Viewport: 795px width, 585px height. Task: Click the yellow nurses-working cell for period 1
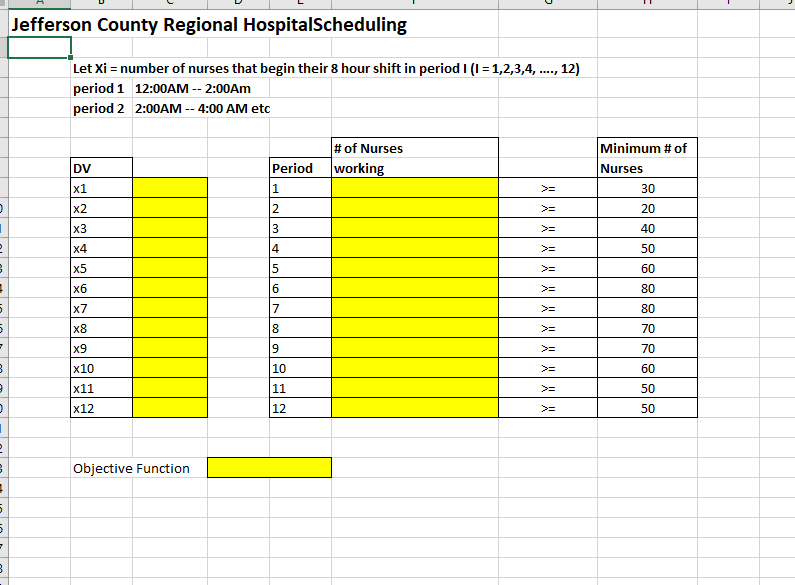pos(415,188)
